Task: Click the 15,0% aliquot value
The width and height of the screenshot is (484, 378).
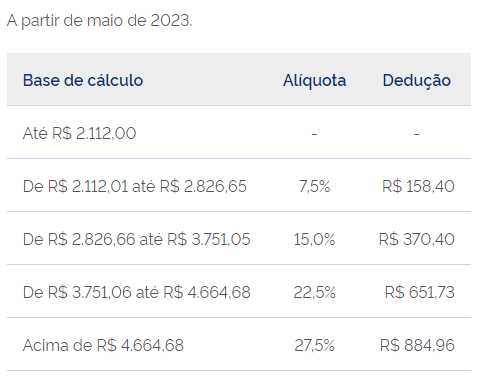Action: coord(314,239)
